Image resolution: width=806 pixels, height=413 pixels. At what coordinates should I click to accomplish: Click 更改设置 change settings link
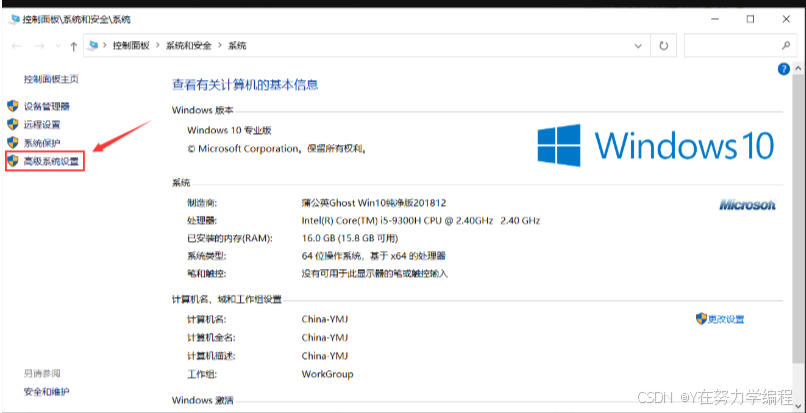point(726,319)
